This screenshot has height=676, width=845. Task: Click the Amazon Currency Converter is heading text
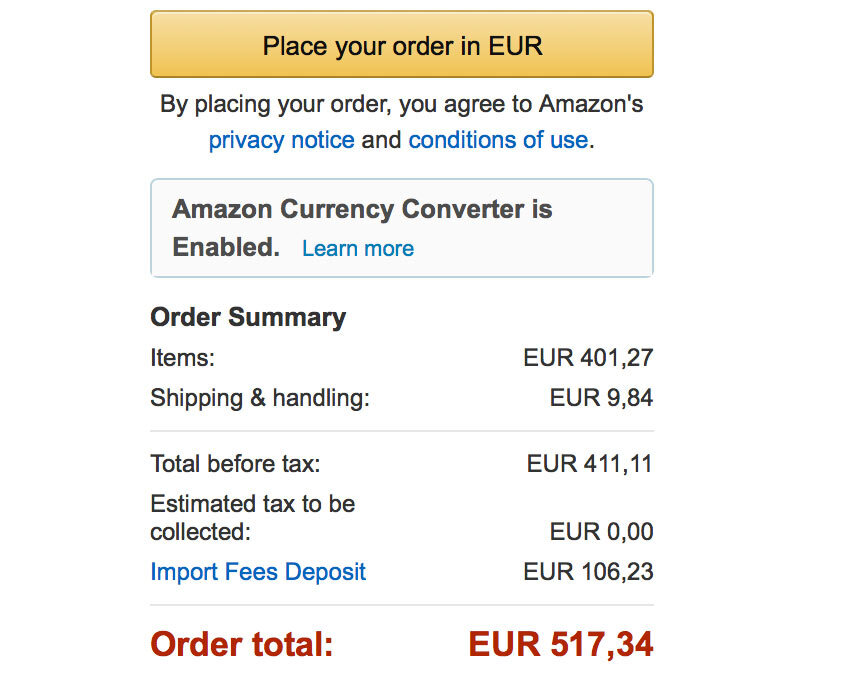(362, 210)
